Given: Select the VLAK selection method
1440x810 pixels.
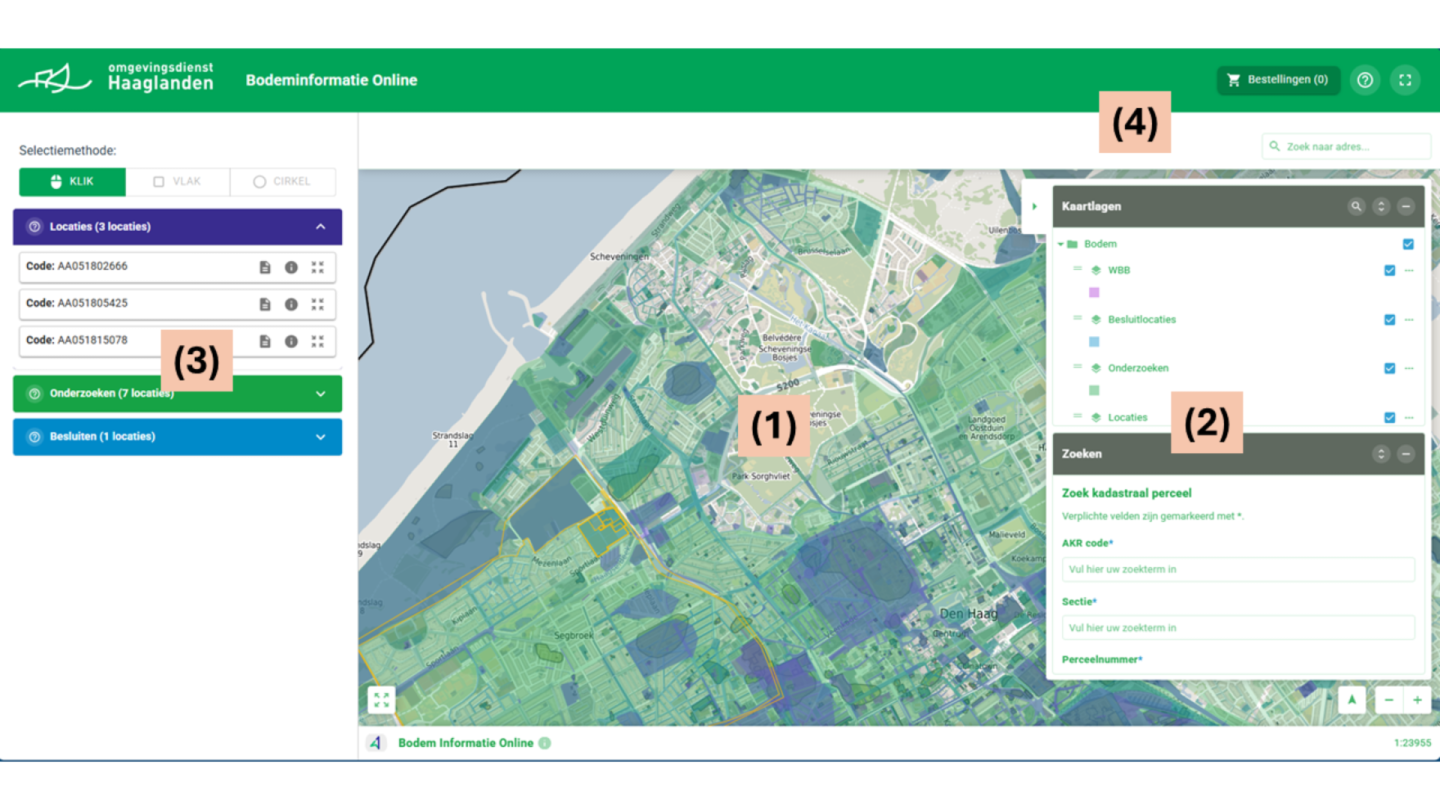Looking at the screenshot, I should point(177,182).
